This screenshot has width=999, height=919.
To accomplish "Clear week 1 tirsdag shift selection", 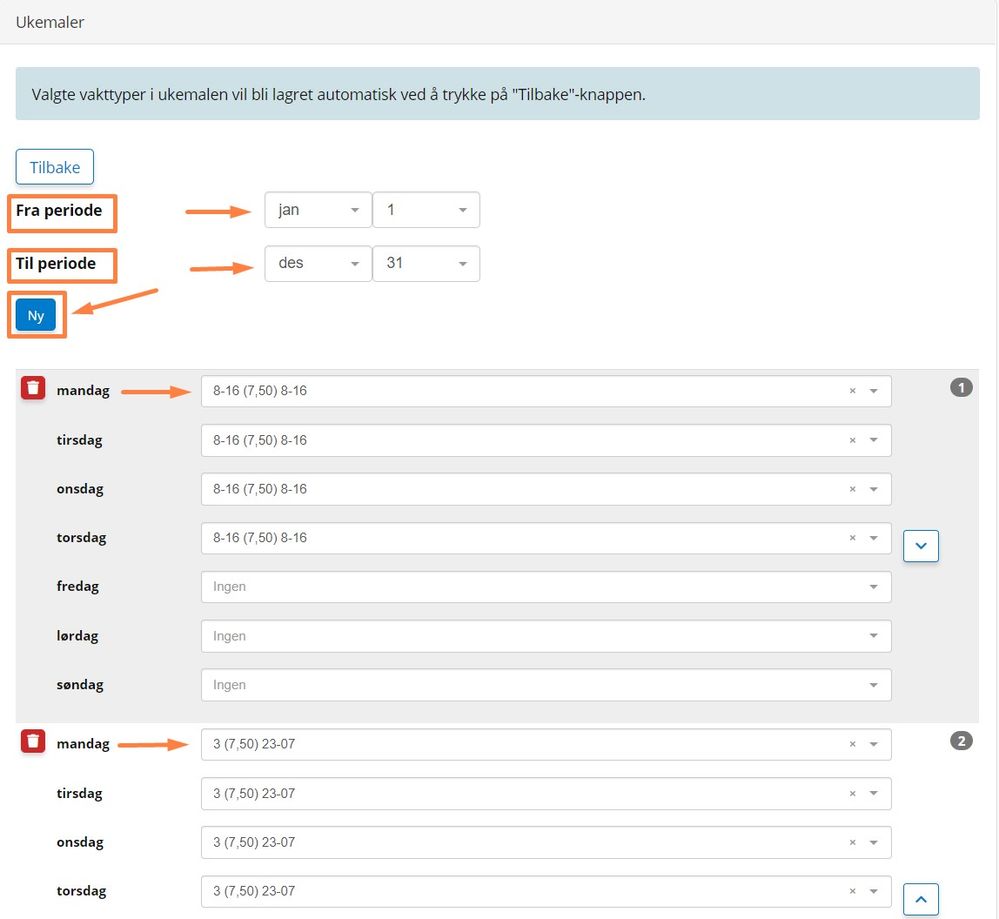I will click(852, 440).
